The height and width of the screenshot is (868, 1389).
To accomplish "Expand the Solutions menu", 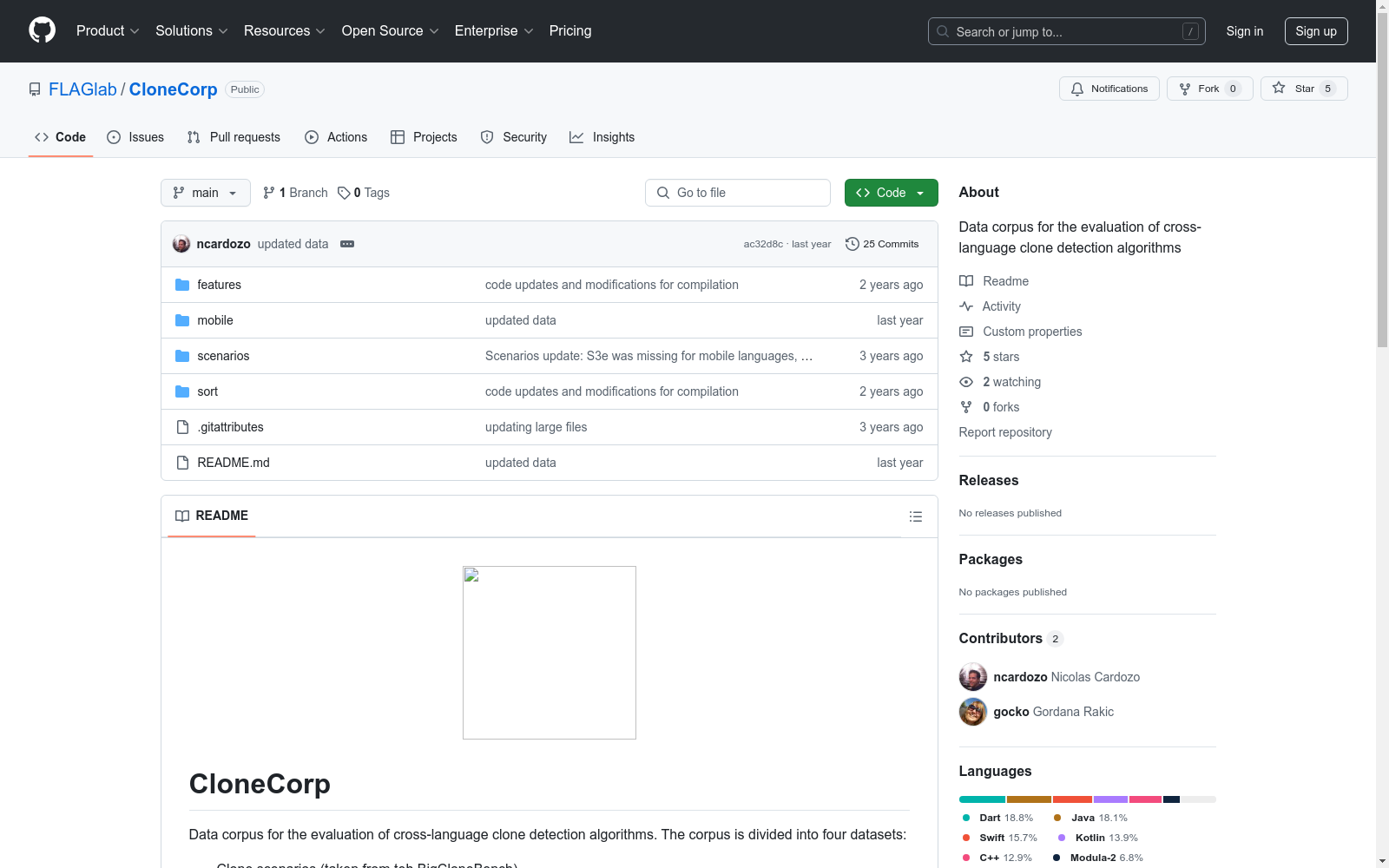I will 192,31.
